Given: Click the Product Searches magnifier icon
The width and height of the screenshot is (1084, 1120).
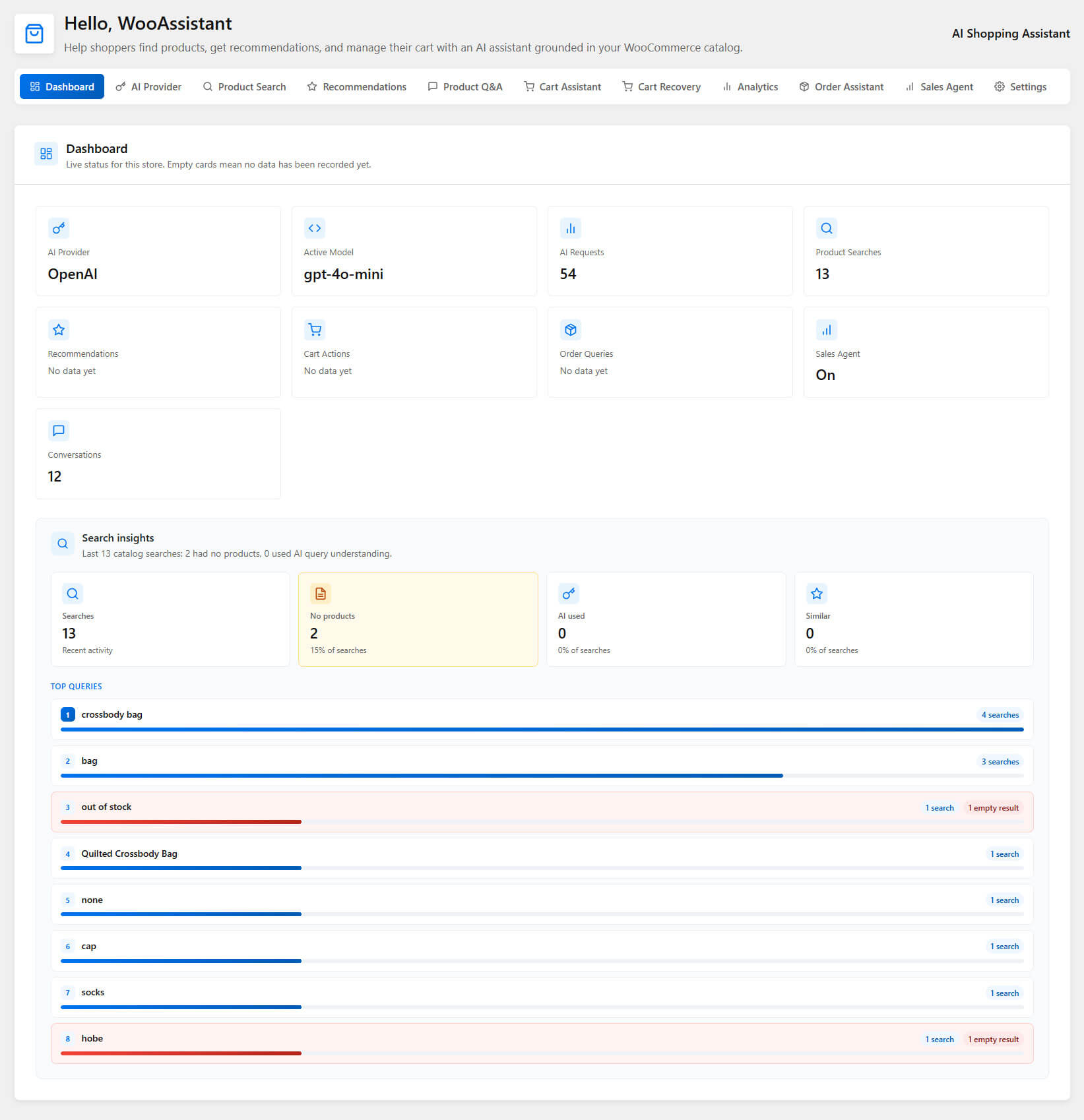Looking at the screenshot, I should point(827,228).
